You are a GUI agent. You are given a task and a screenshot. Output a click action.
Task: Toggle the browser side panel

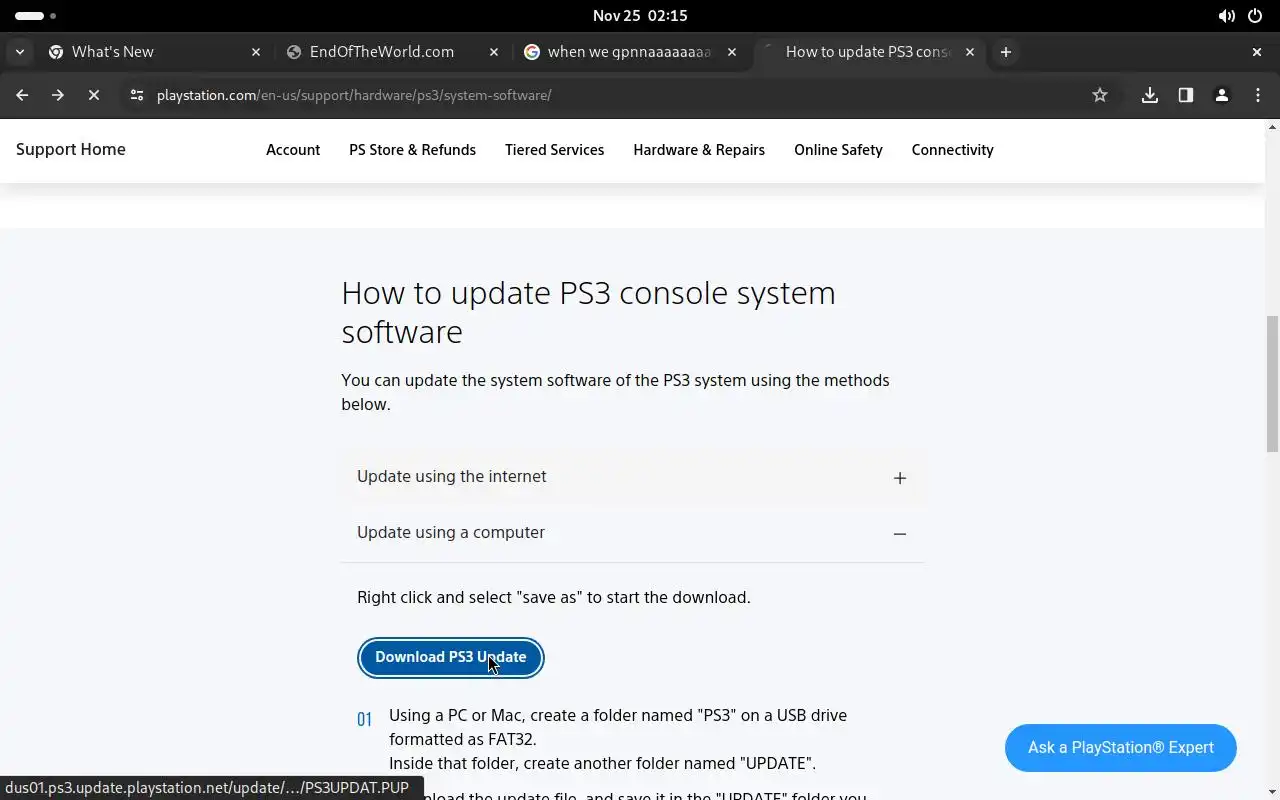(x=1186, y=95)
